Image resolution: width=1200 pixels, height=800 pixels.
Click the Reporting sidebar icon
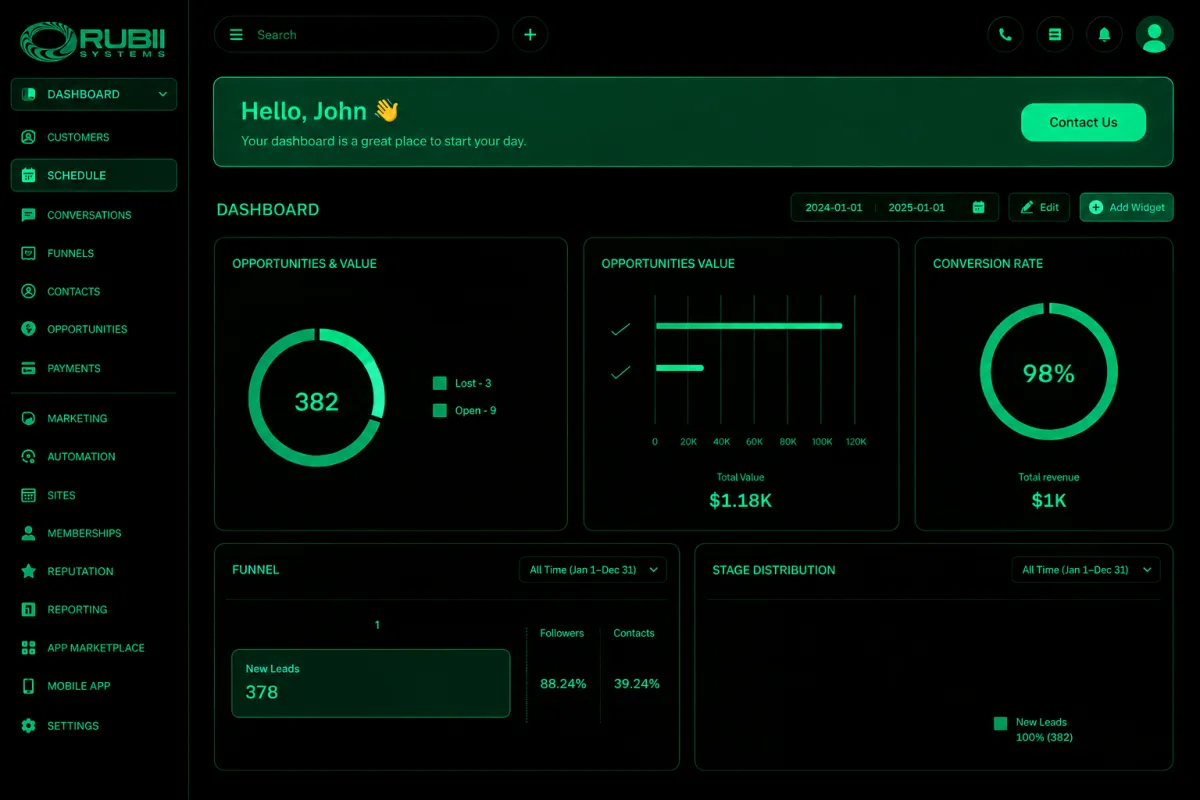click(28, 609)
